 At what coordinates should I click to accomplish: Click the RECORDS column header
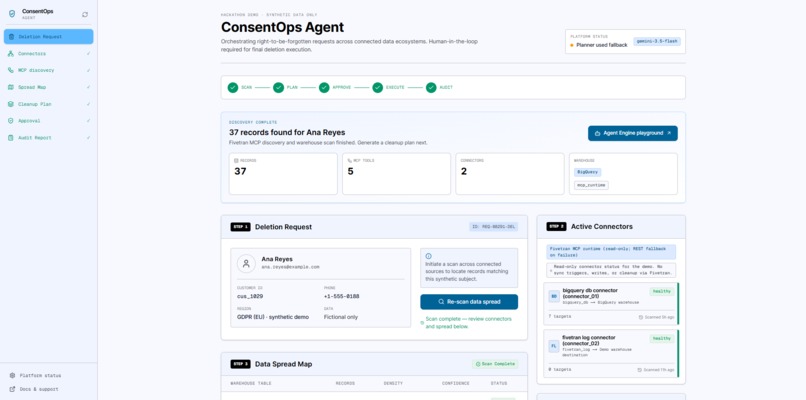click(x=345, y=384)
